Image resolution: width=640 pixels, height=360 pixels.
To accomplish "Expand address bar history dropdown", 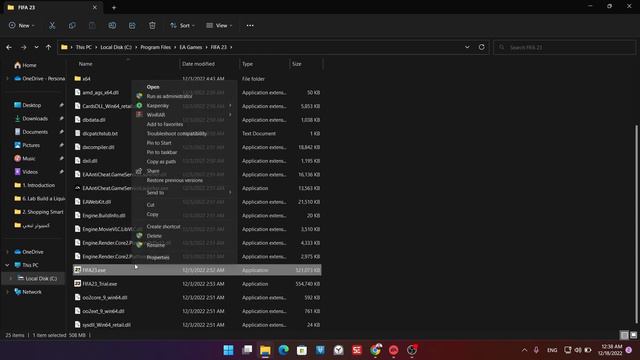I will 467,47.
